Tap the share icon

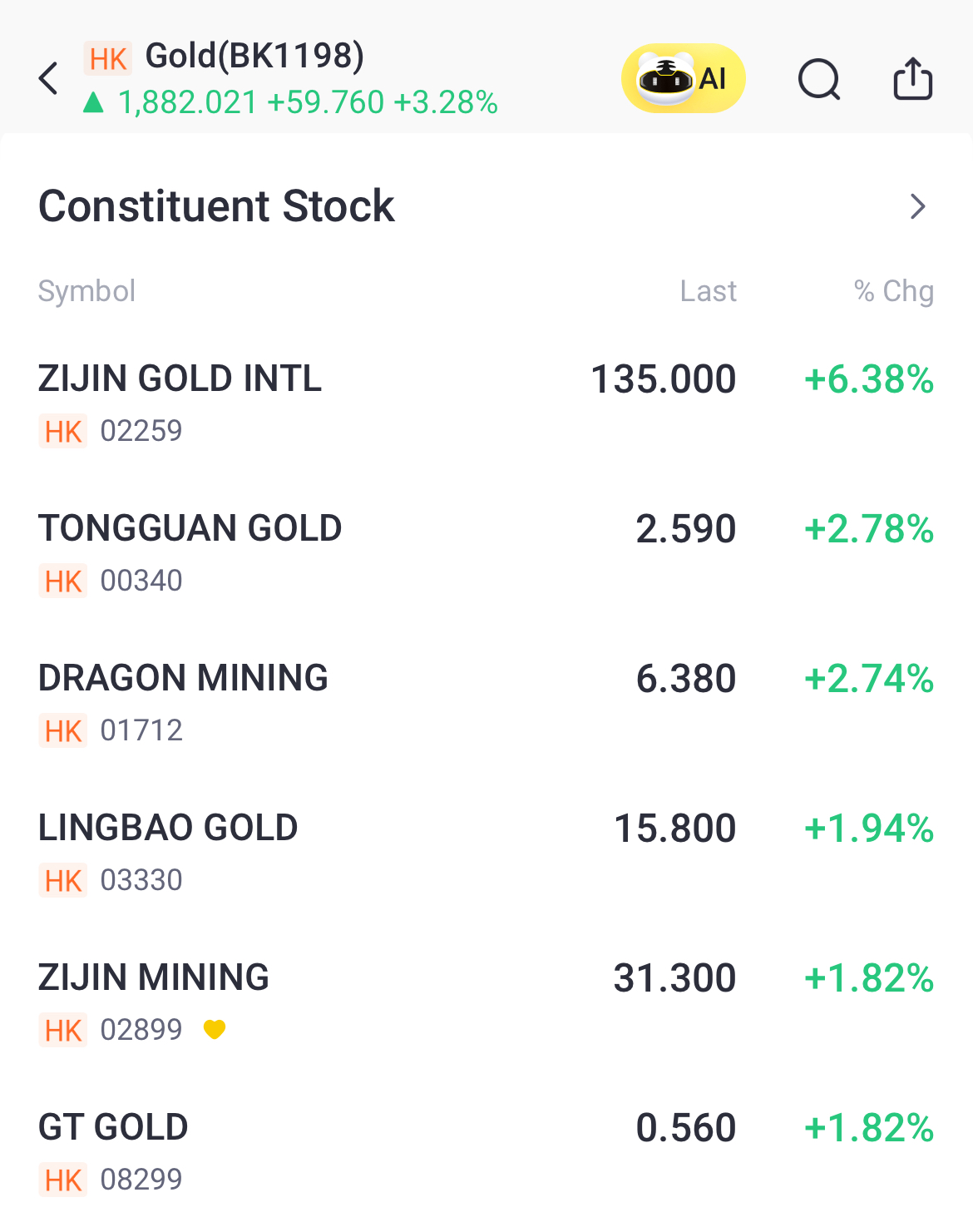pyautogui.click(x=912, y=79)
